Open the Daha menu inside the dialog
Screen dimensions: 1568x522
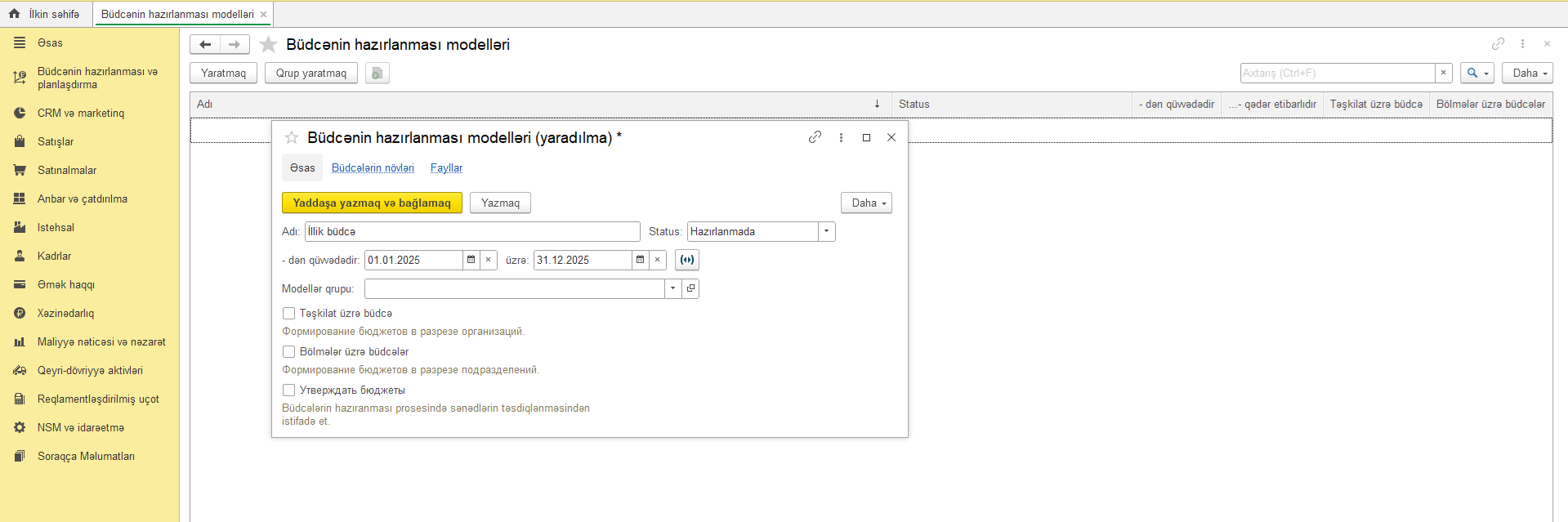point(866,203)
